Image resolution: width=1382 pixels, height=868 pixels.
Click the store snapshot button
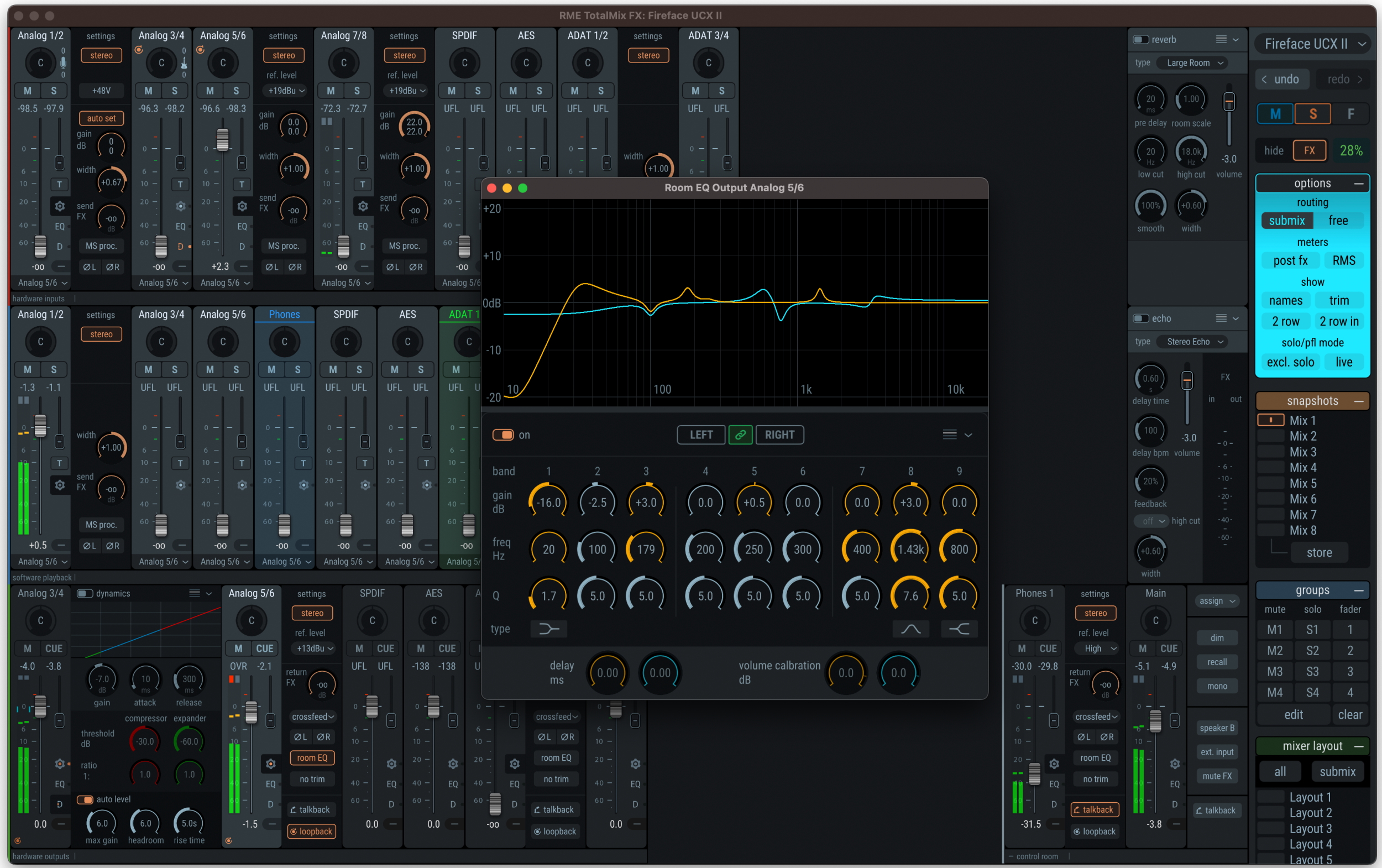pyautogui.click(x=1319, y=552)
